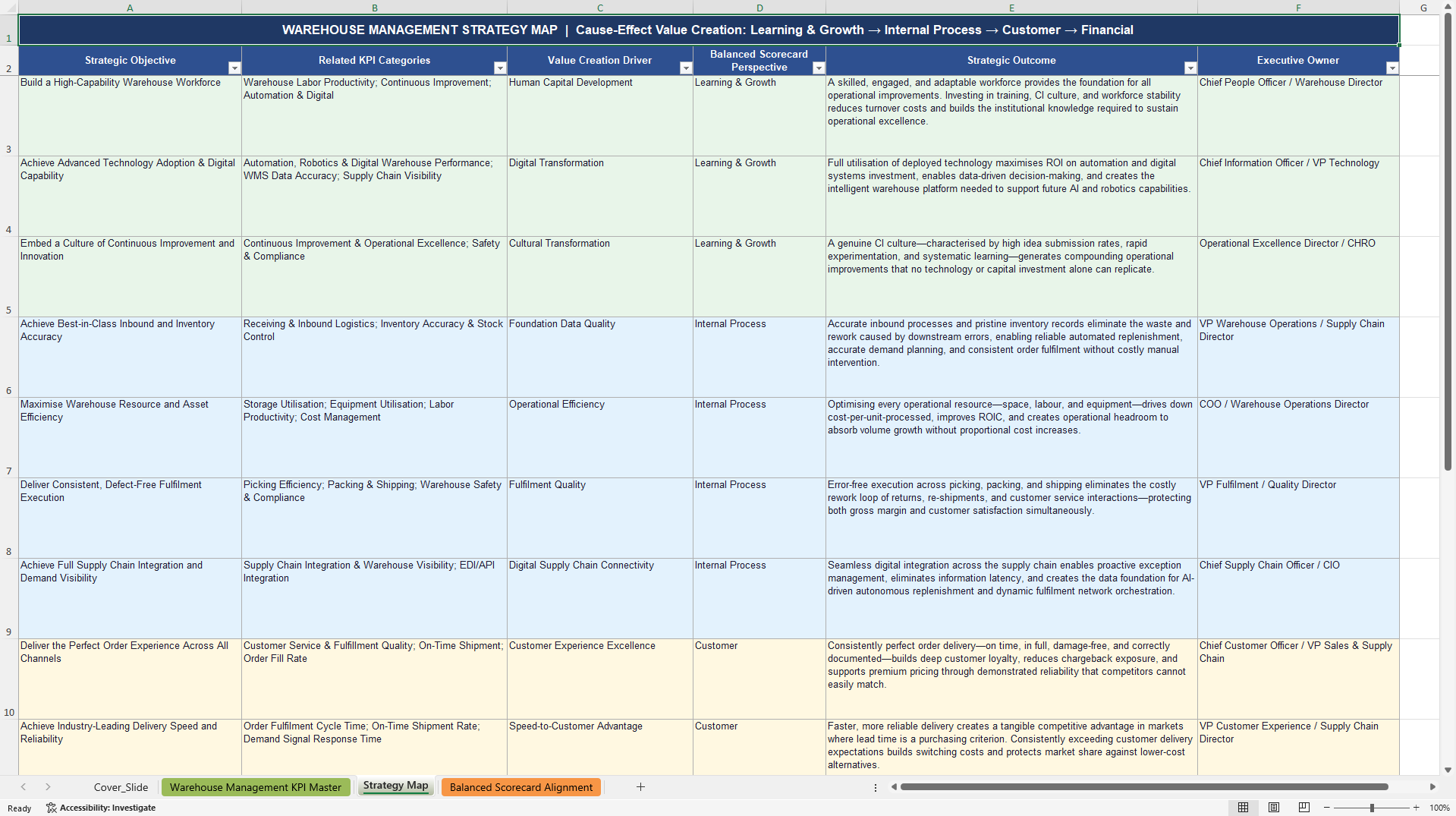Screen dimensions: 1456x816
Task: Select 'Picking Efficiency; Packing & Shipping' KPI cell
Action: 374,518
